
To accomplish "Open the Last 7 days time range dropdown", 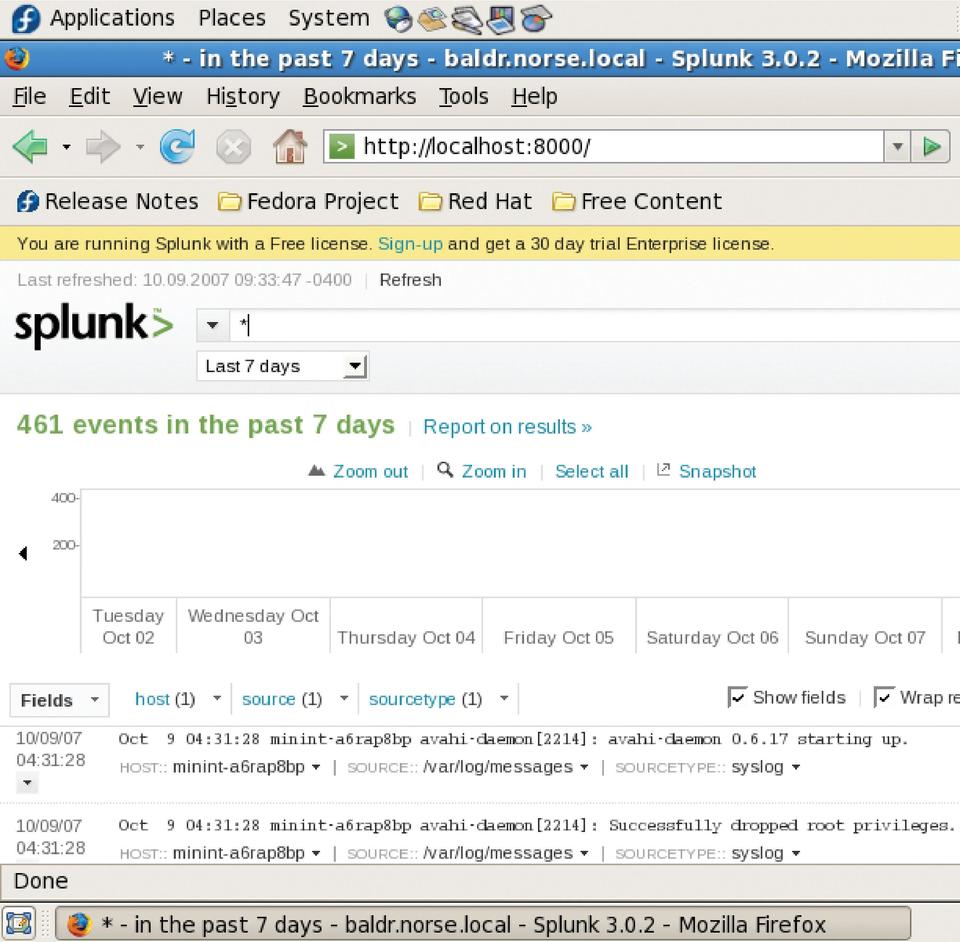I will coord(283,366).
